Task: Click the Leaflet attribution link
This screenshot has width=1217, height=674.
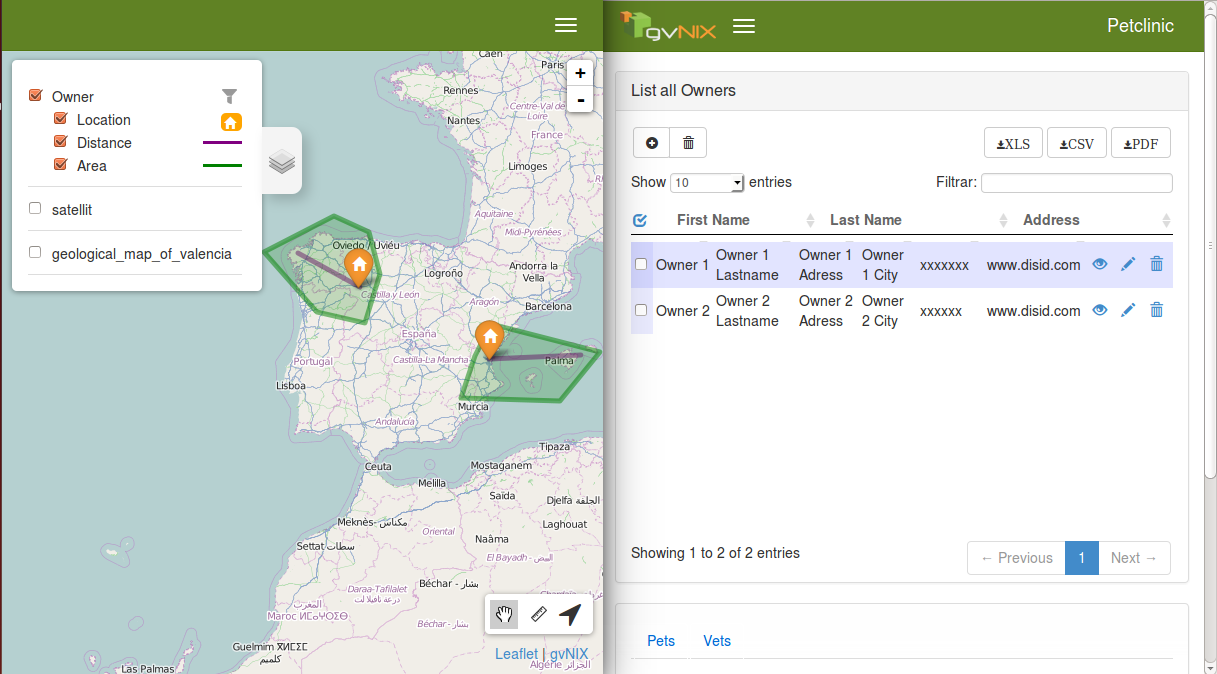Action: coord(516,654)
